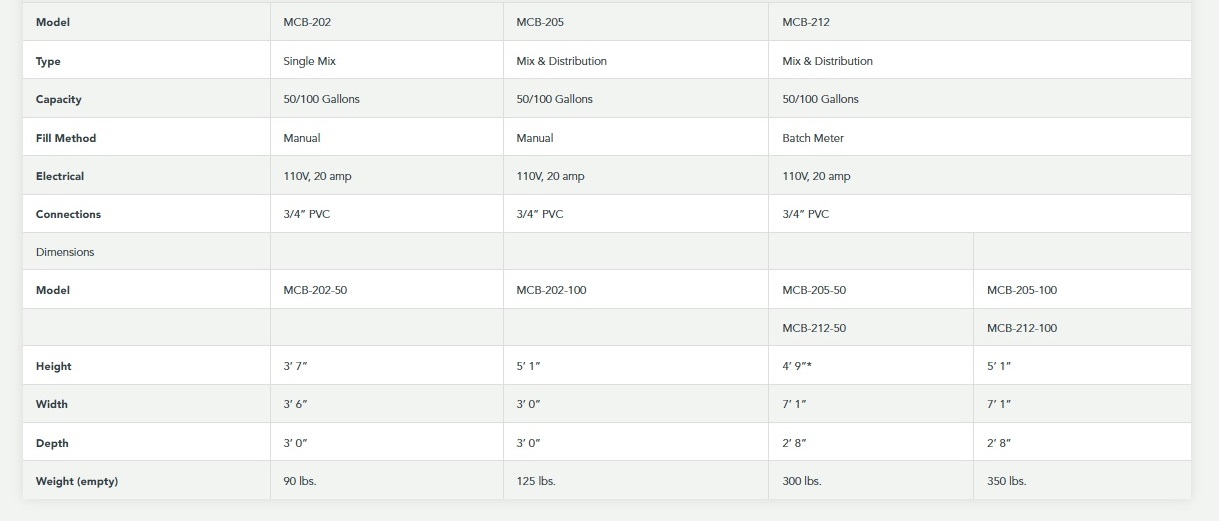Click the Batch Meter fill method cell
Screen dimensions: 1219x521
[813, 138]
